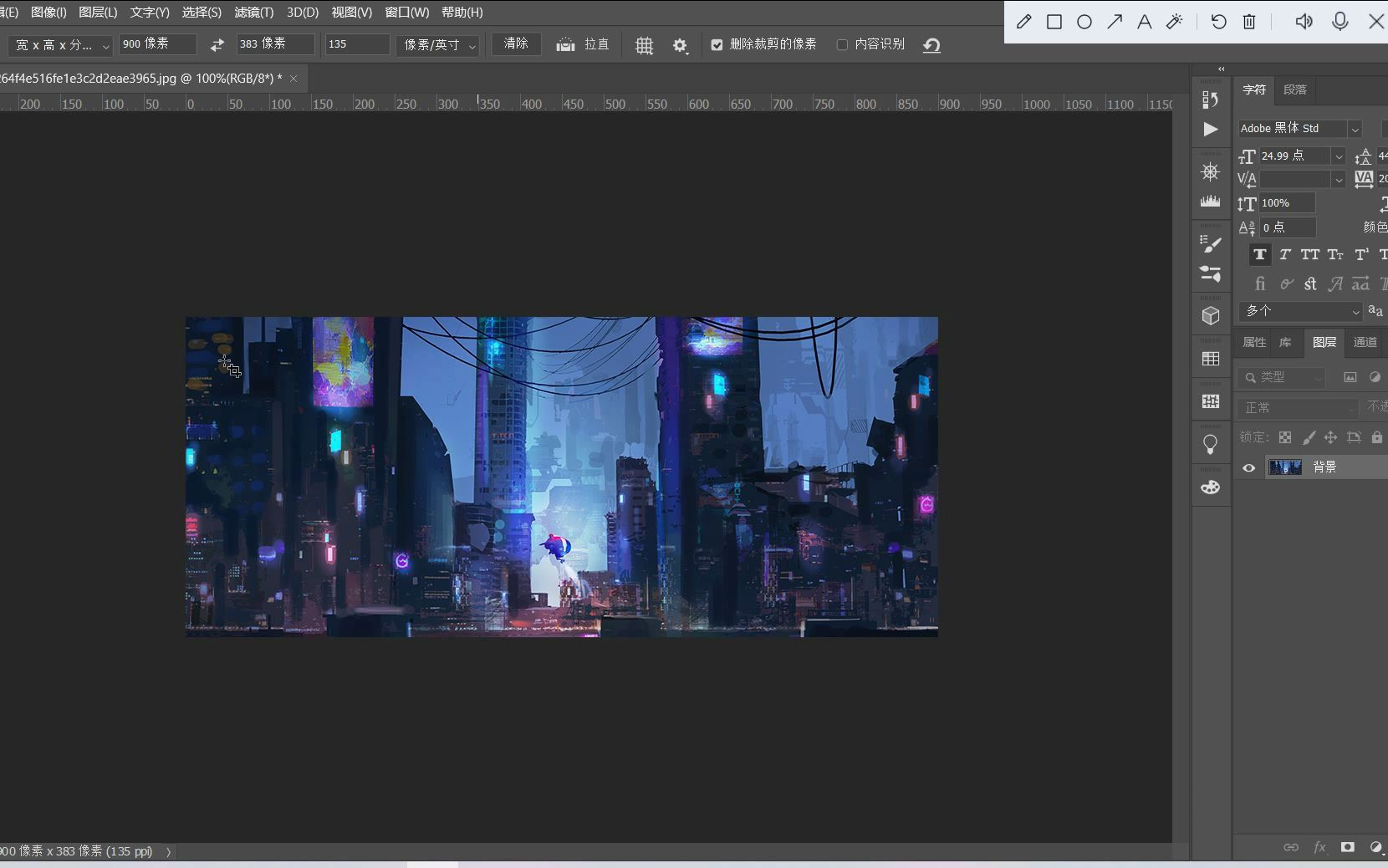
Task: Open the Swatches palette panel icon
Action: tap(1210, 487)
